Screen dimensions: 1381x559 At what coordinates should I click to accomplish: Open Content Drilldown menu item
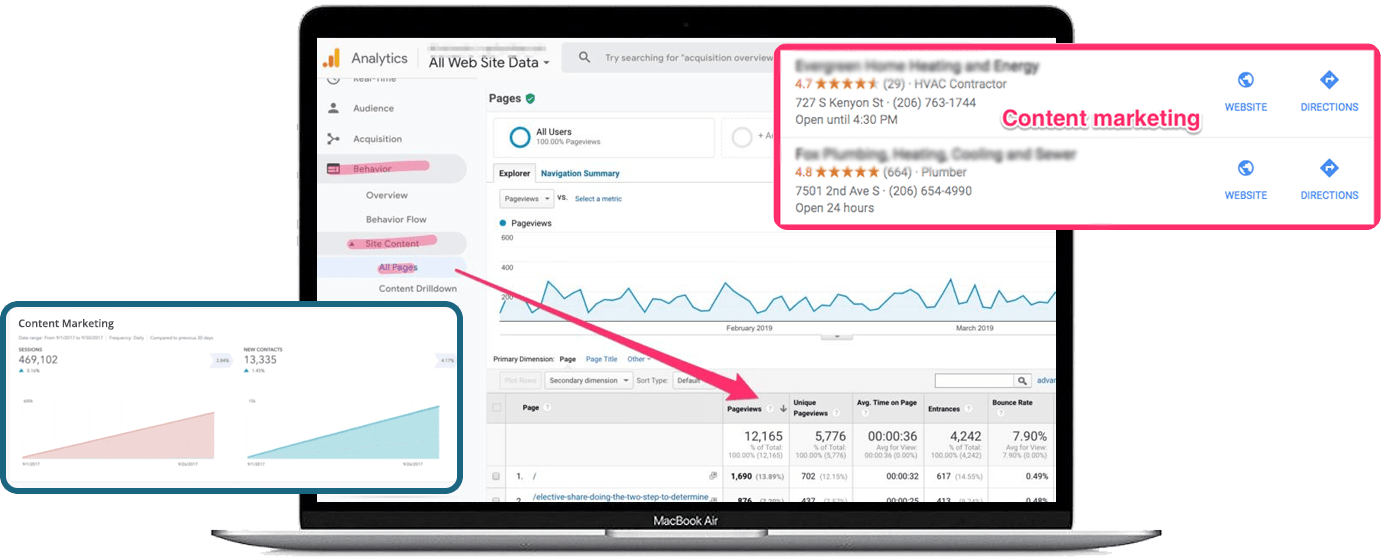tap(418, 289)
